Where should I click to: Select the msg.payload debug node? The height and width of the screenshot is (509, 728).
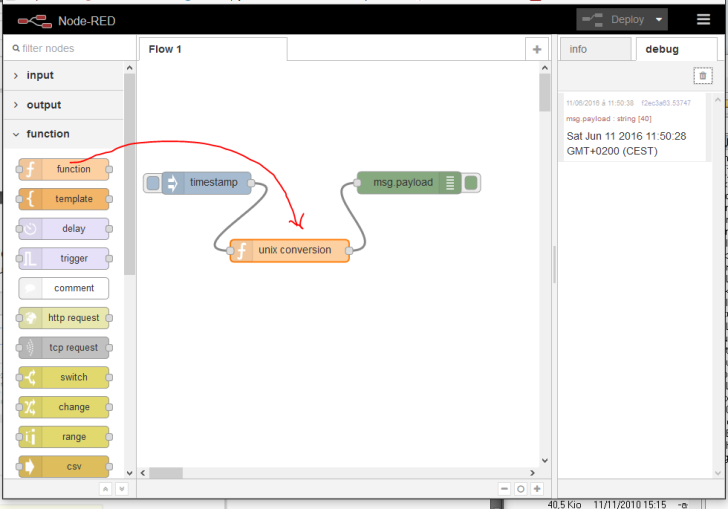coord(409,183)
